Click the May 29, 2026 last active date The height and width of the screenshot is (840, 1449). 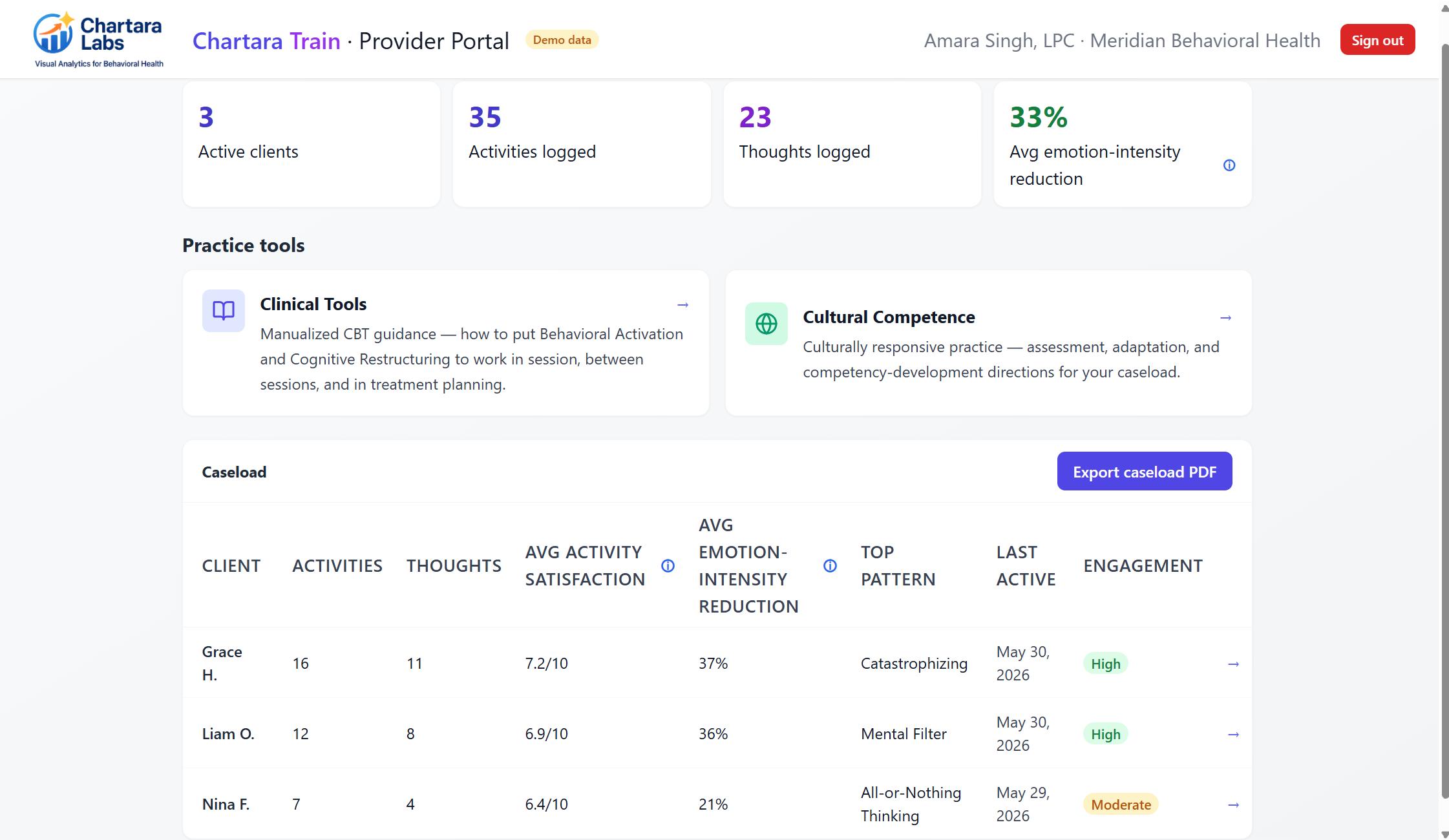[x=1023, y=804]
